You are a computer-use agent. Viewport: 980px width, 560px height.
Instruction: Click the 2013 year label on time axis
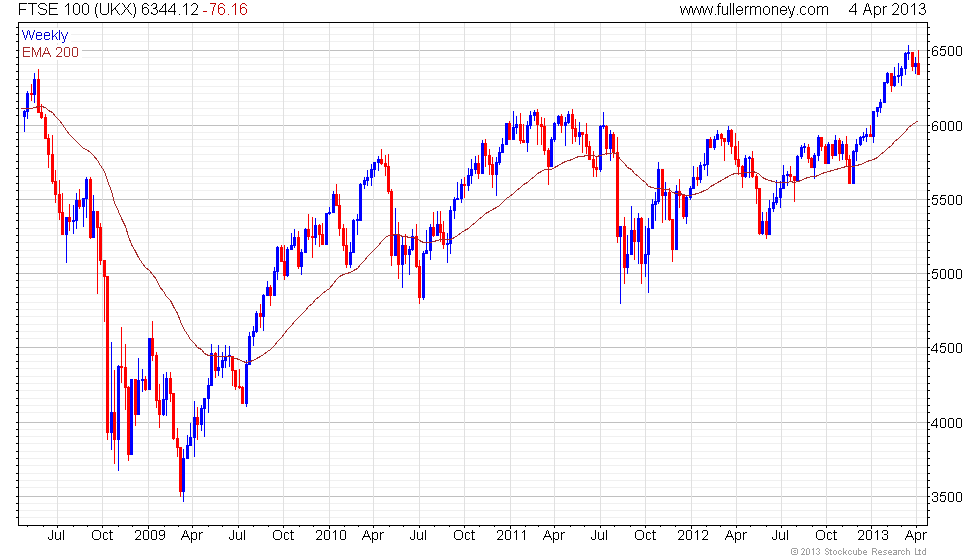(872, 535)
